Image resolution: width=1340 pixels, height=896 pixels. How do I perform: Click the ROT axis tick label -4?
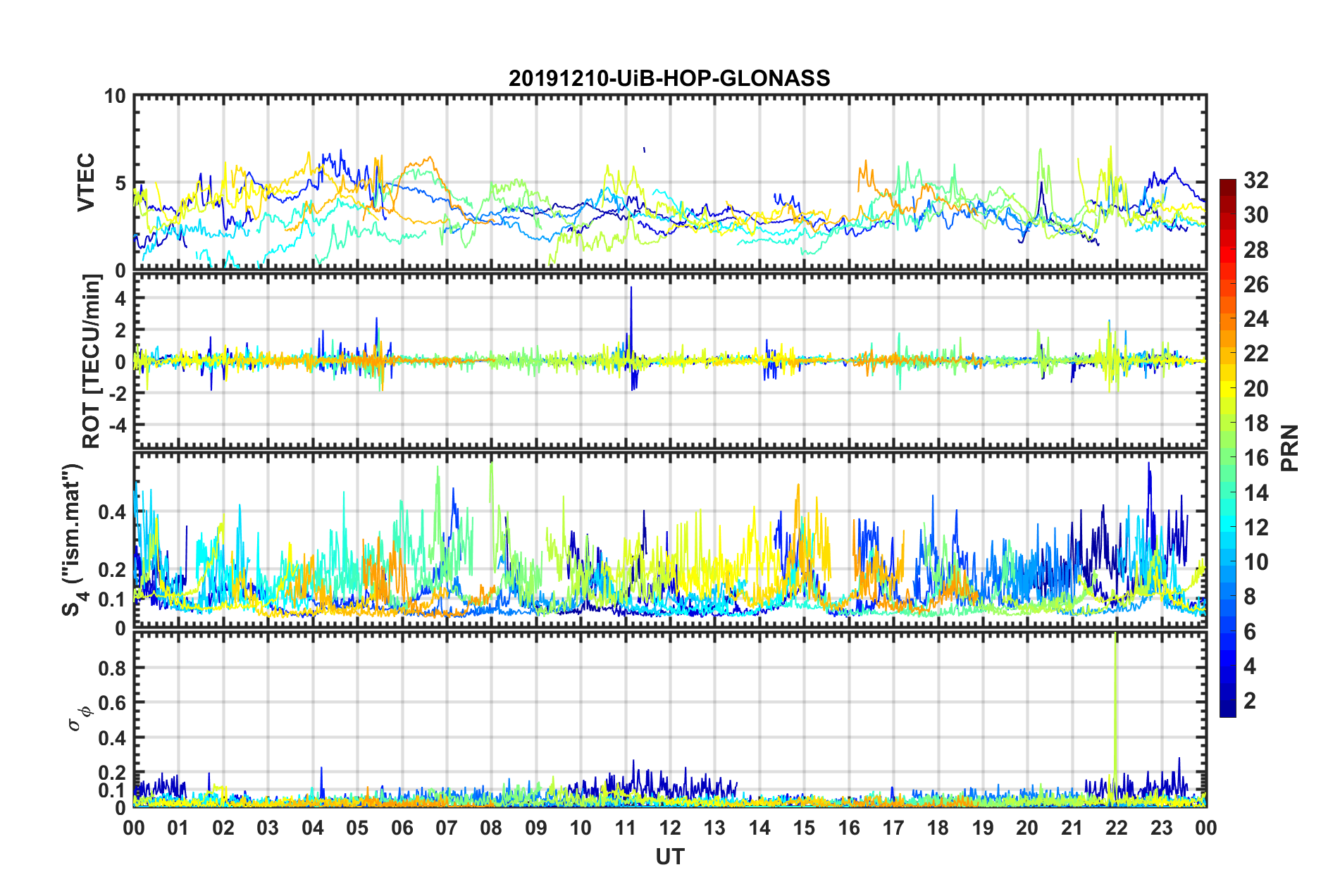point(116,425)
